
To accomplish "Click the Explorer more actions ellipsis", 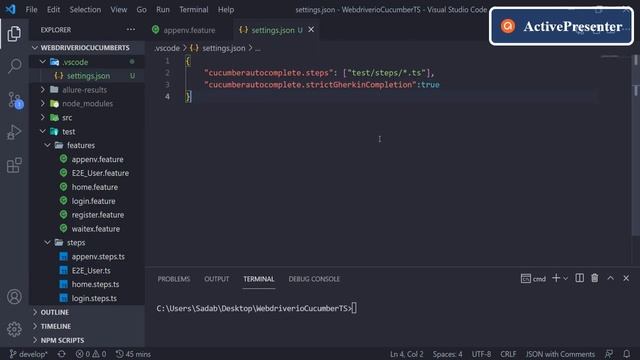I will (x=131, y=29).
